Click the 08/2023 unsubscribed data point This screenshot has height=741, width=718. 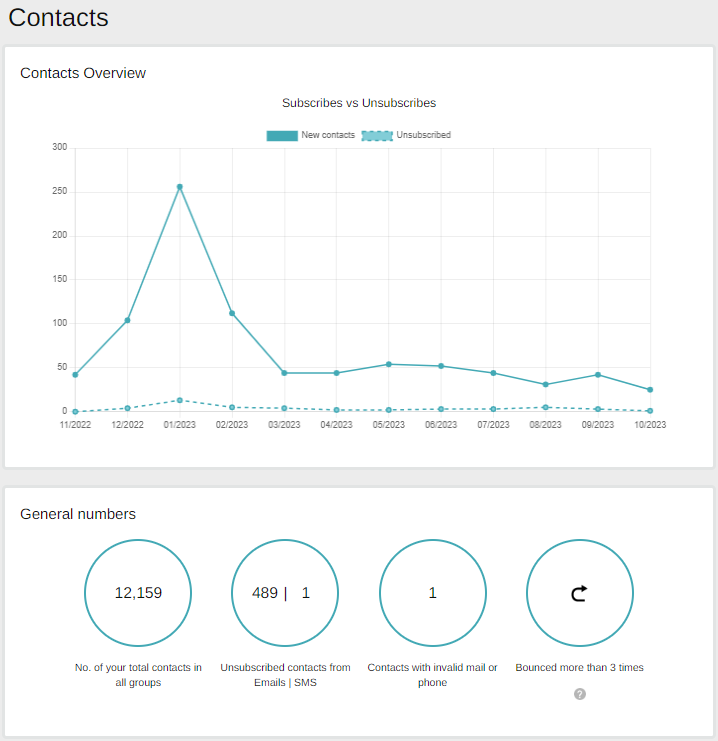(546, 407)
